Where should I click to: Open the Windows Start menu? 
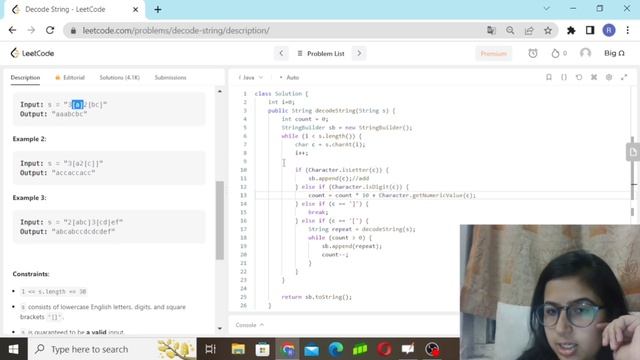coord(13,349)
